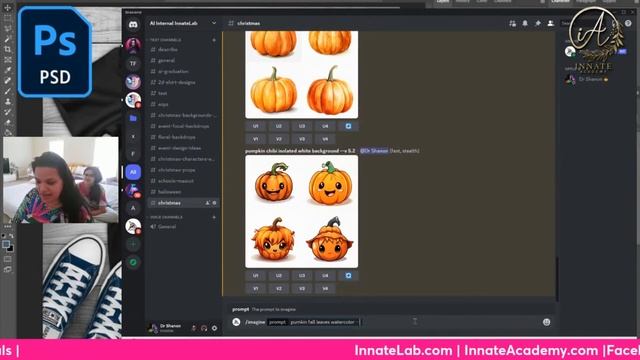Viewport: 640px width, 360px height.
Task: Select Photoshop Crop tool
Action: coord(7,49)
